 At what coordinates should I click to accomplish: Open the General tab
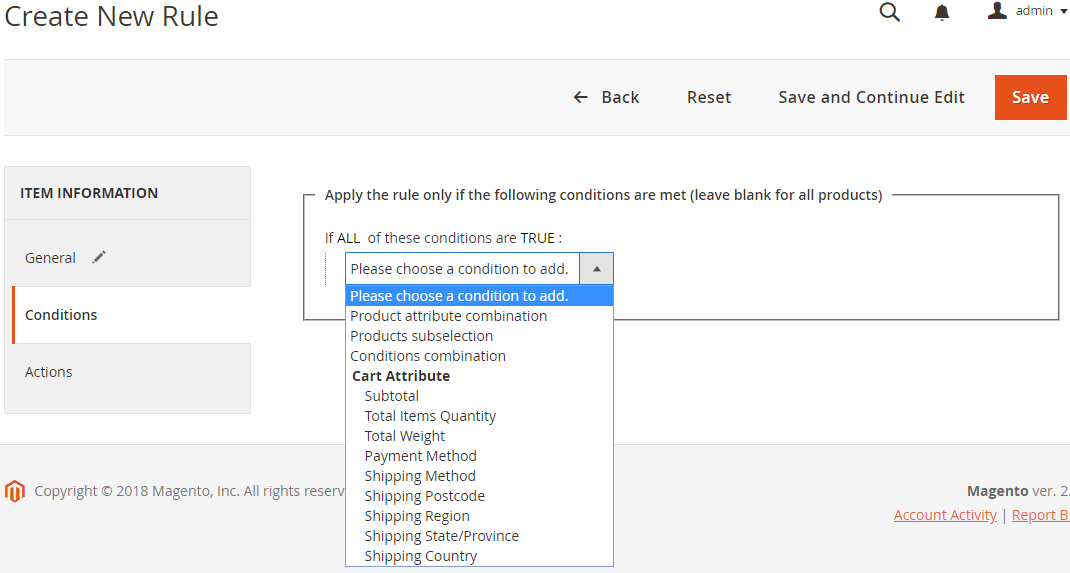coord(50,258)
